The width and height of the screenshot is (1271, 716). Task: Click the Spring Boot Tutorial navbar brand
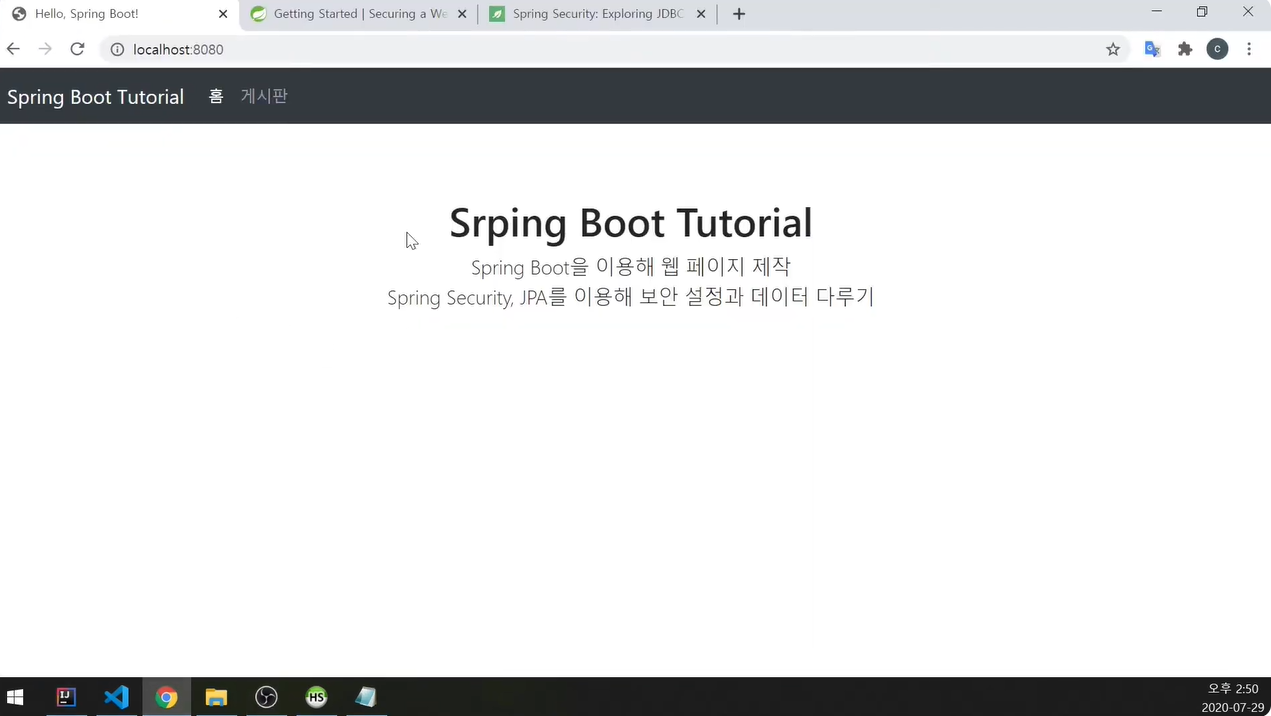[x=95, y=97]
